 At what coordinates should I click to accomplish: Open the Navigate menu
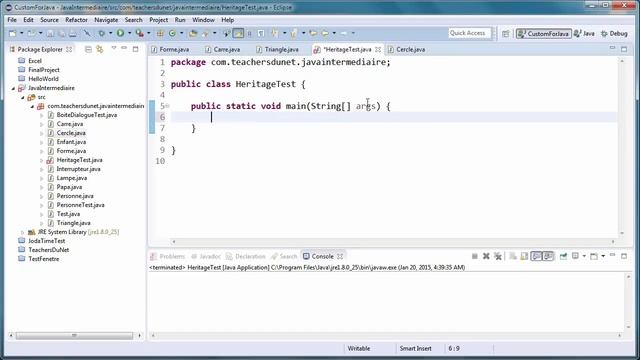click(106, 20)
